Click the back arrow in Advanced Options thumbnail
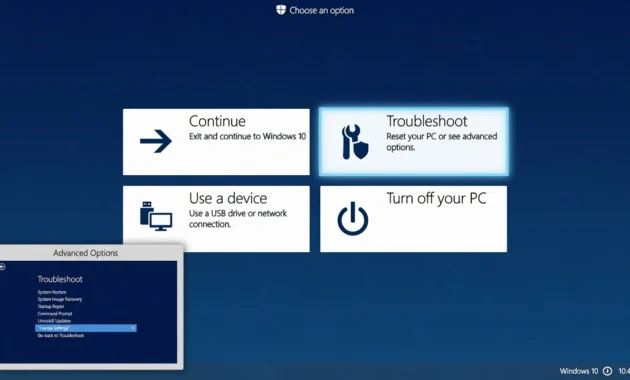 click(2, 267)
